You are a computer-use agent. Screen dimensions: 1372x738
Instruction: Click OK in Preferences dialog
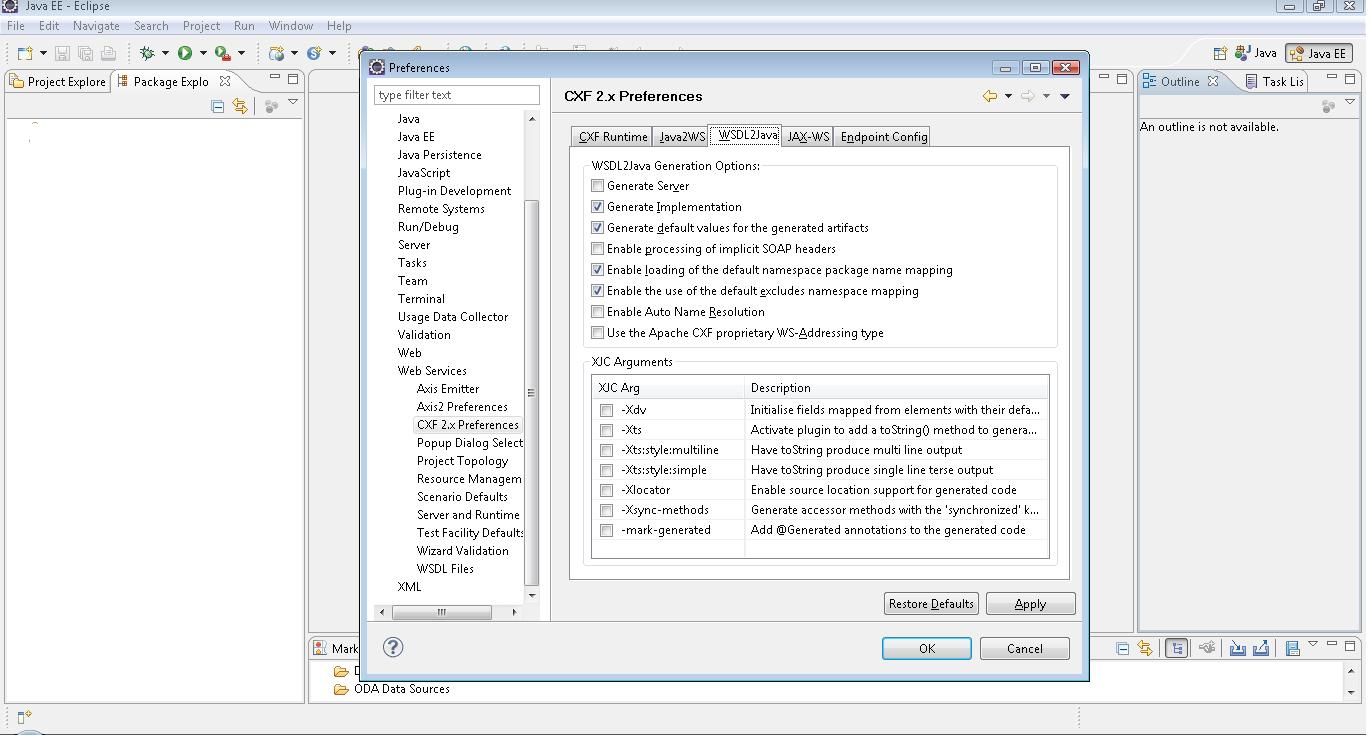tap(927, 649)
